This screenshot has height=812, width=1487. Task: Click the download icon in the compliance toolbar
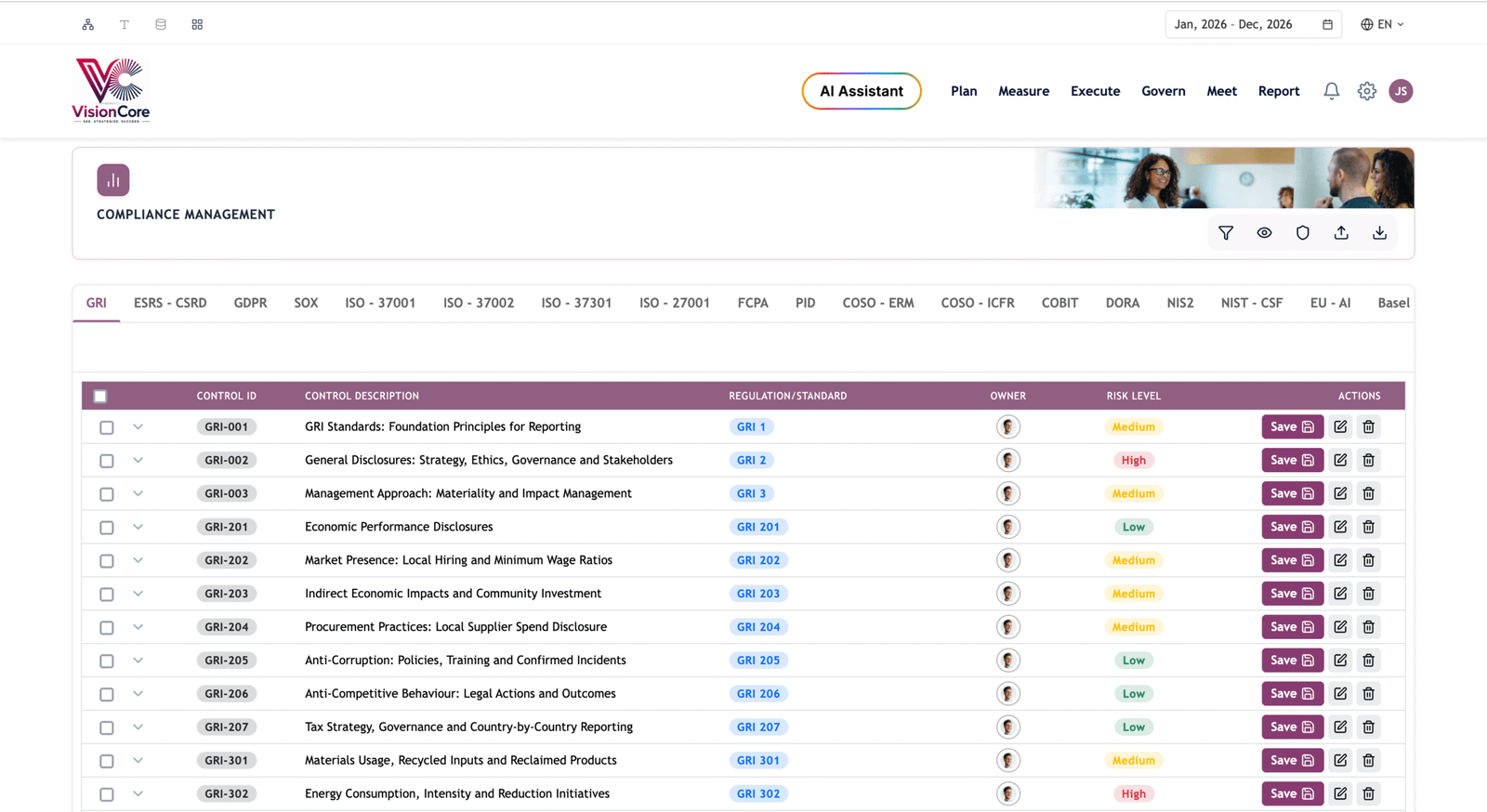(1380, 233)
